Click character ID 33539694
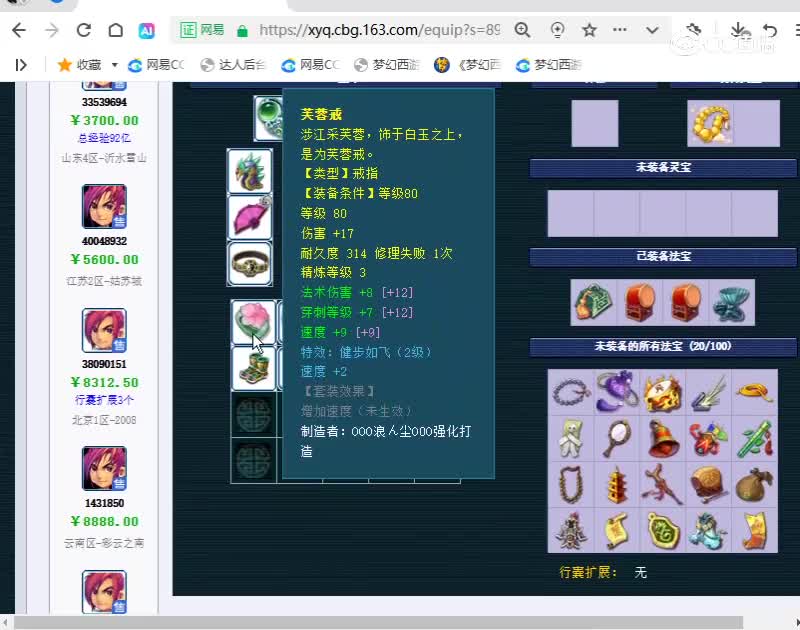 (104, 102)
